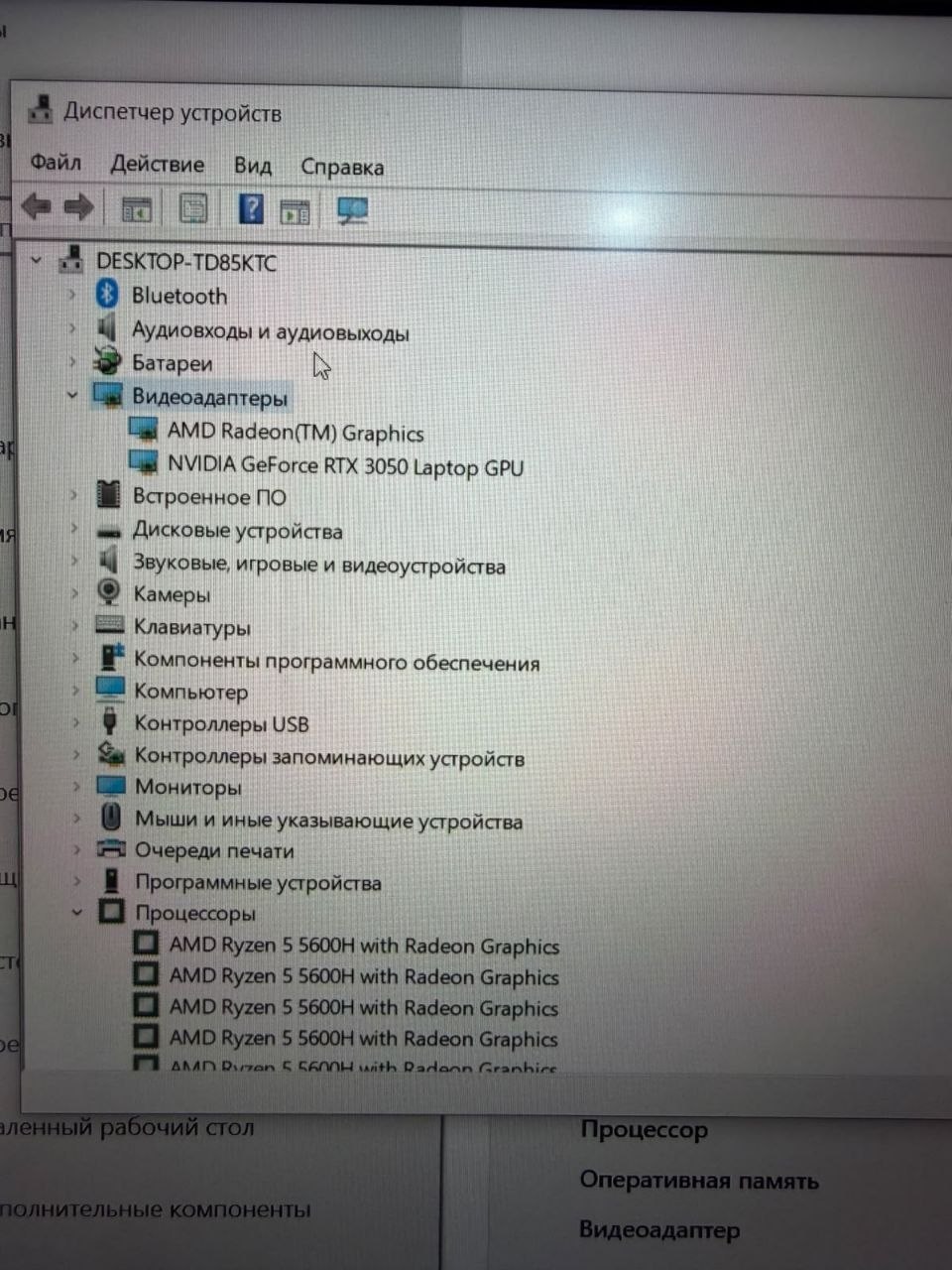
Task: Expand the Мониторы category arrow
Action: [x=76, y=786]
